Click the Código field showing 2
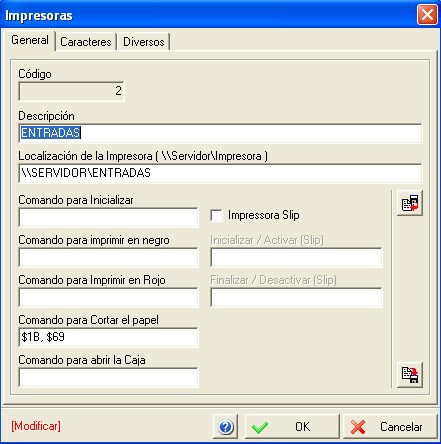Image resolution: width=441 pixels, height=444 pixels. pos(71,91)
